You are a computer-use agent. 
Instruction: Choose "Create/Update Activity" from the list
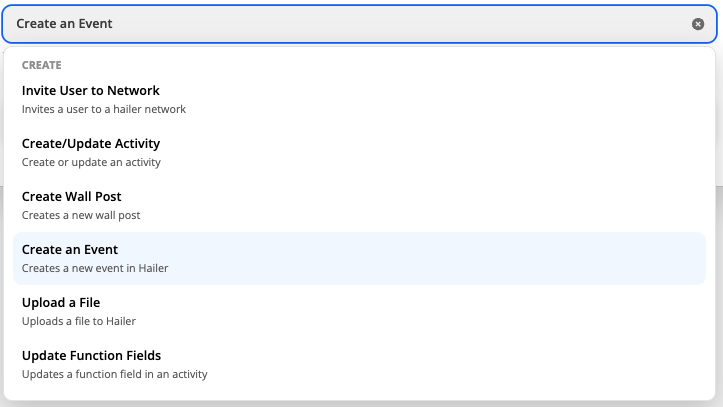pyautogui.click(x=359, y=153)
